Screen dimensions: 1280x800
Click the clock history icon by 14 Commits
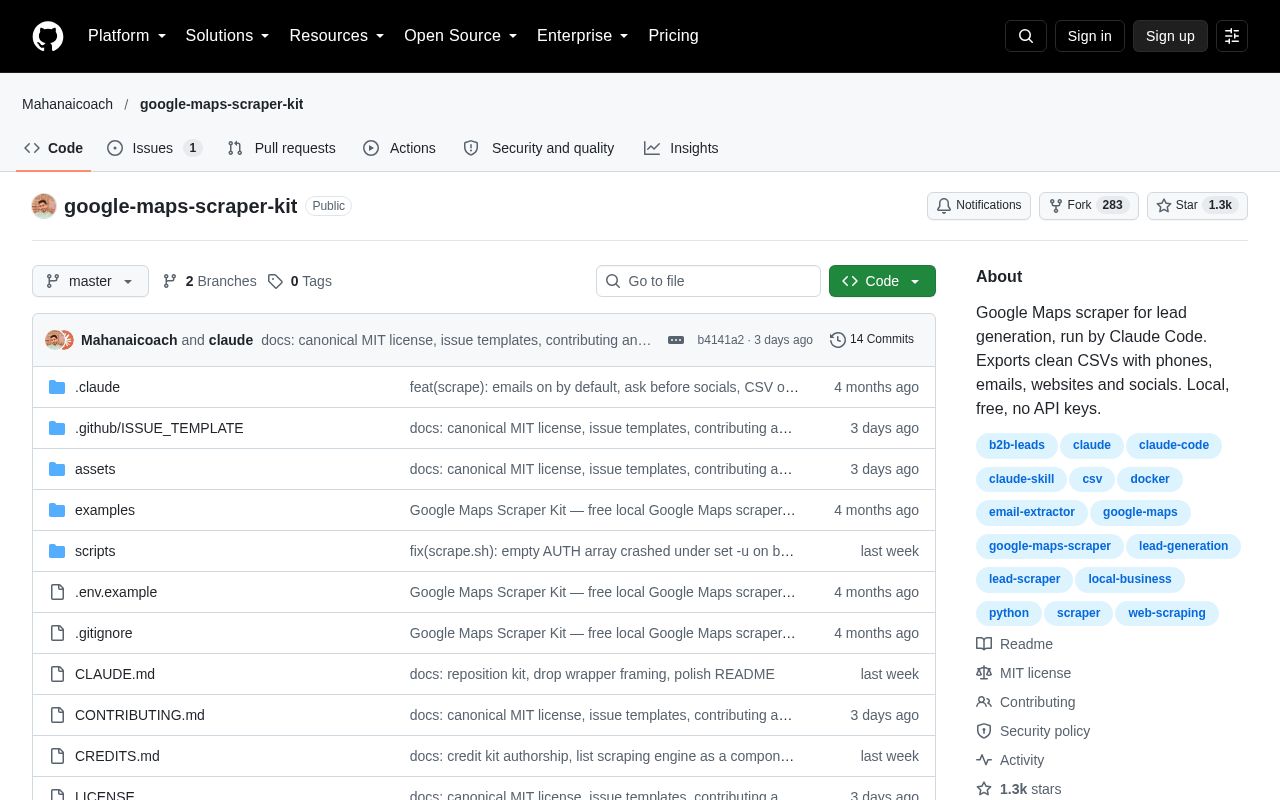838,340
